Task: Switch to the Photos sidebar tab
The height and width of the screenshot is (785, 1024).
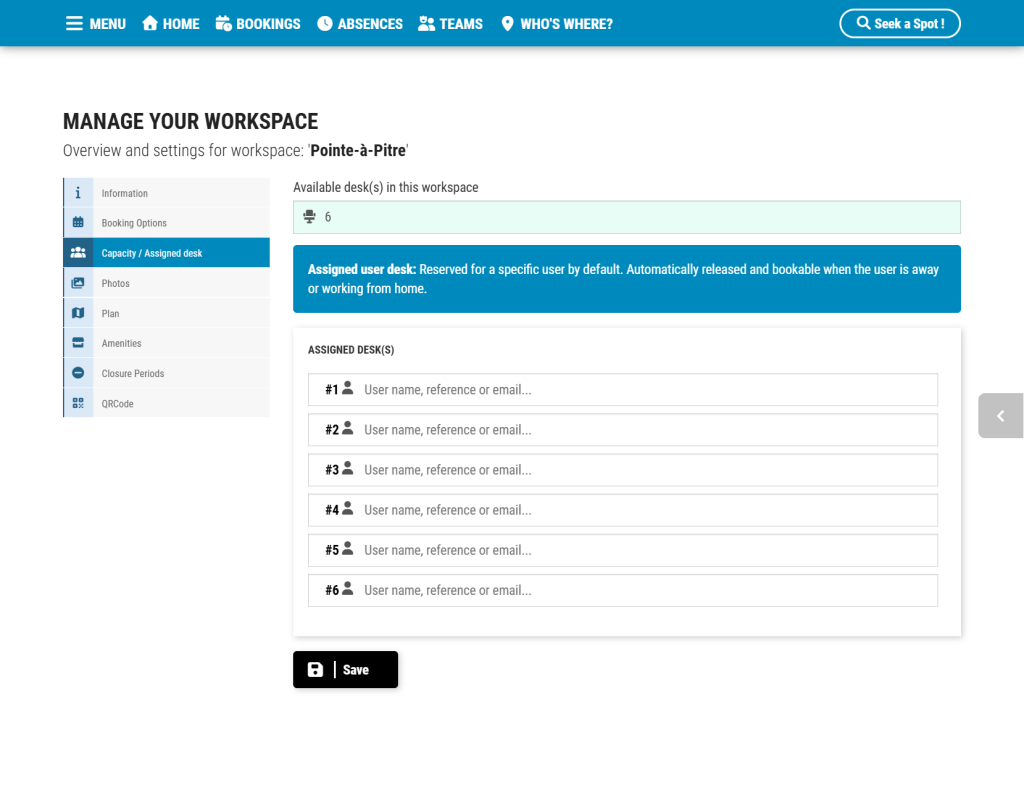Action: point(167,283)
